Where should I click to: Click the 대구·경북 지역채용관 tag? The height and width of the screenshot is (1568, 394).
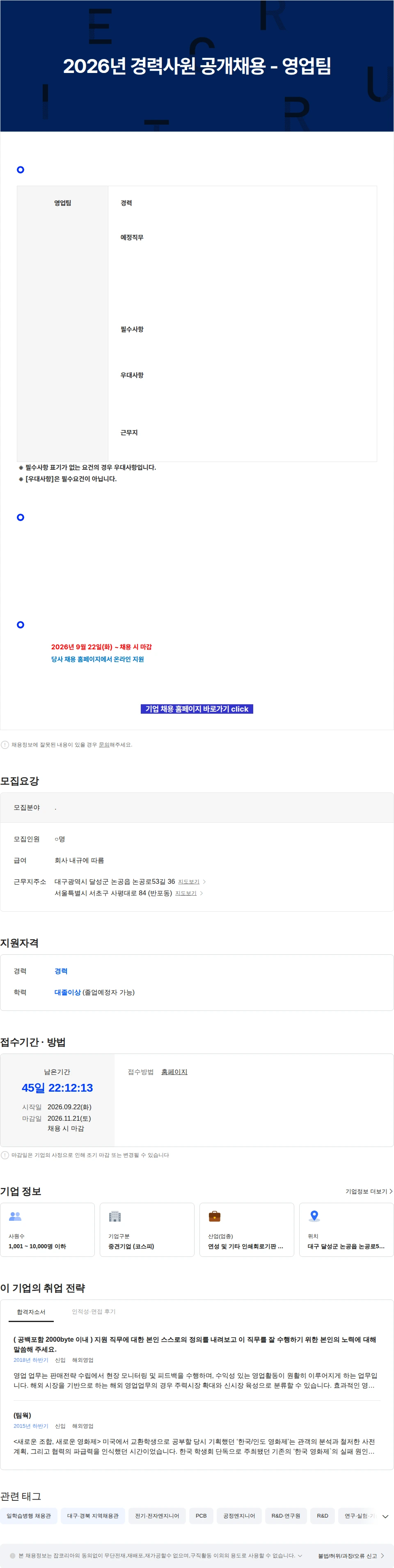pyautogui.click(x=93, y=1515)
